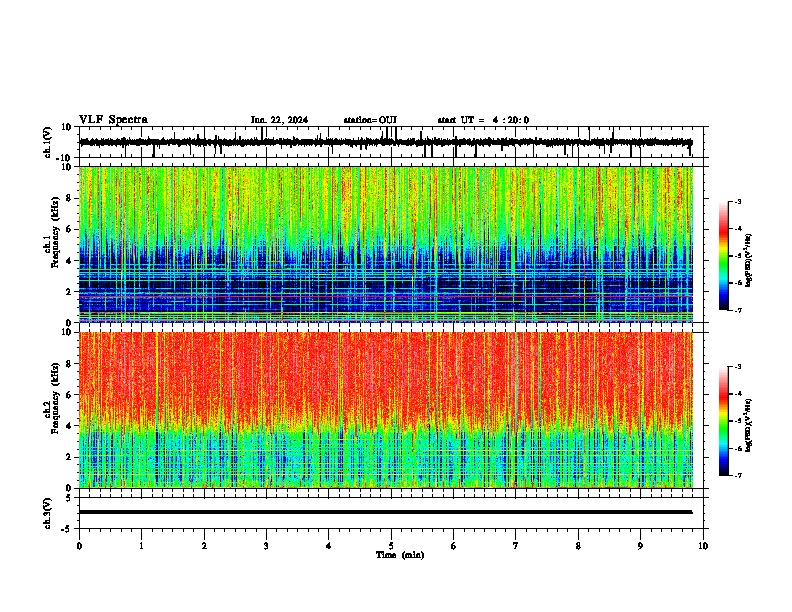Click the 'Time (min)' x-axis label
This screenshot has height=612, width=792.
pos(400,555)
